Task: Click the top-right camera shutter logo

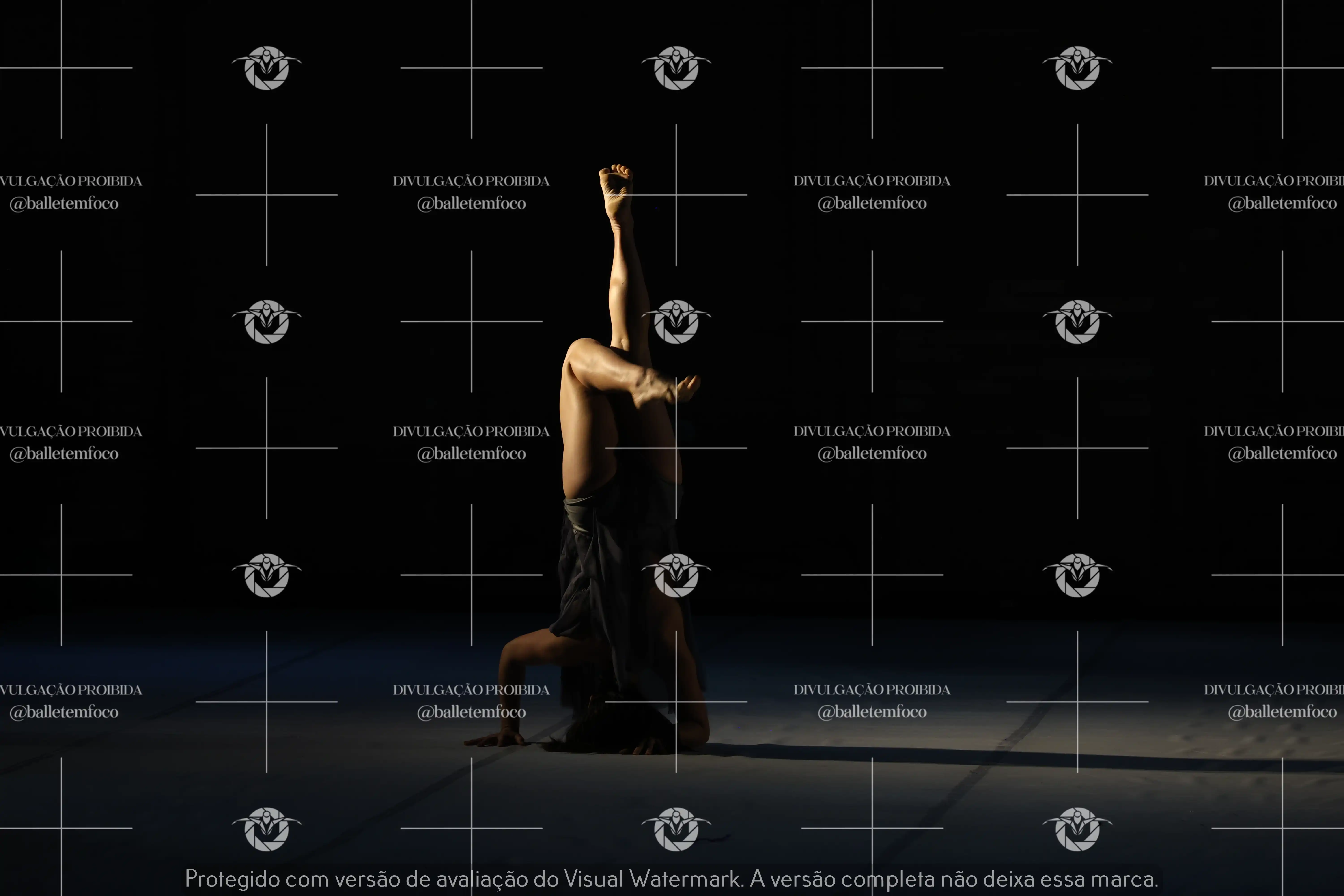Action: [1077, 68]
